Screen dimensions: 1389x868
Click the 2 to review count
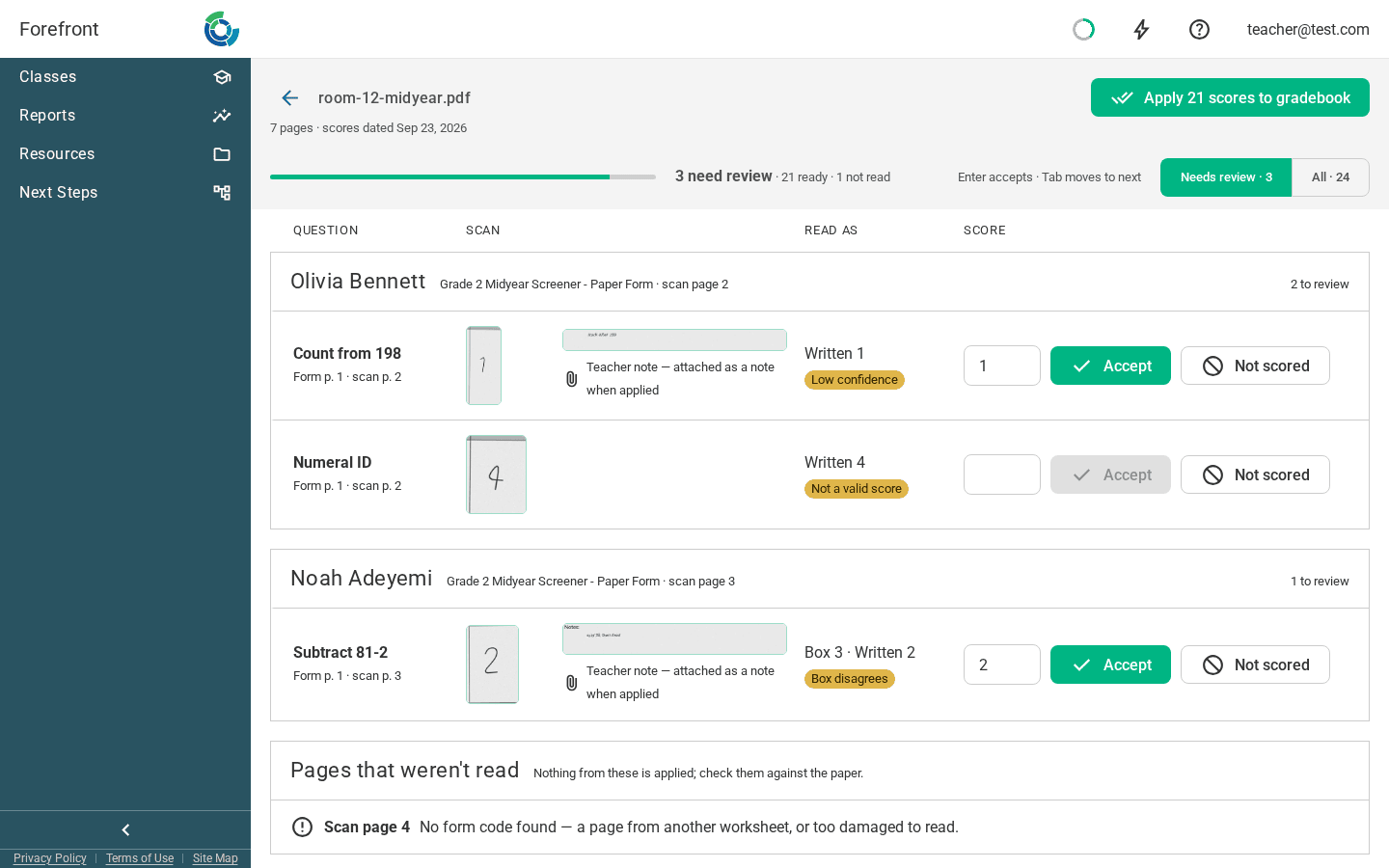(1320, 285)
